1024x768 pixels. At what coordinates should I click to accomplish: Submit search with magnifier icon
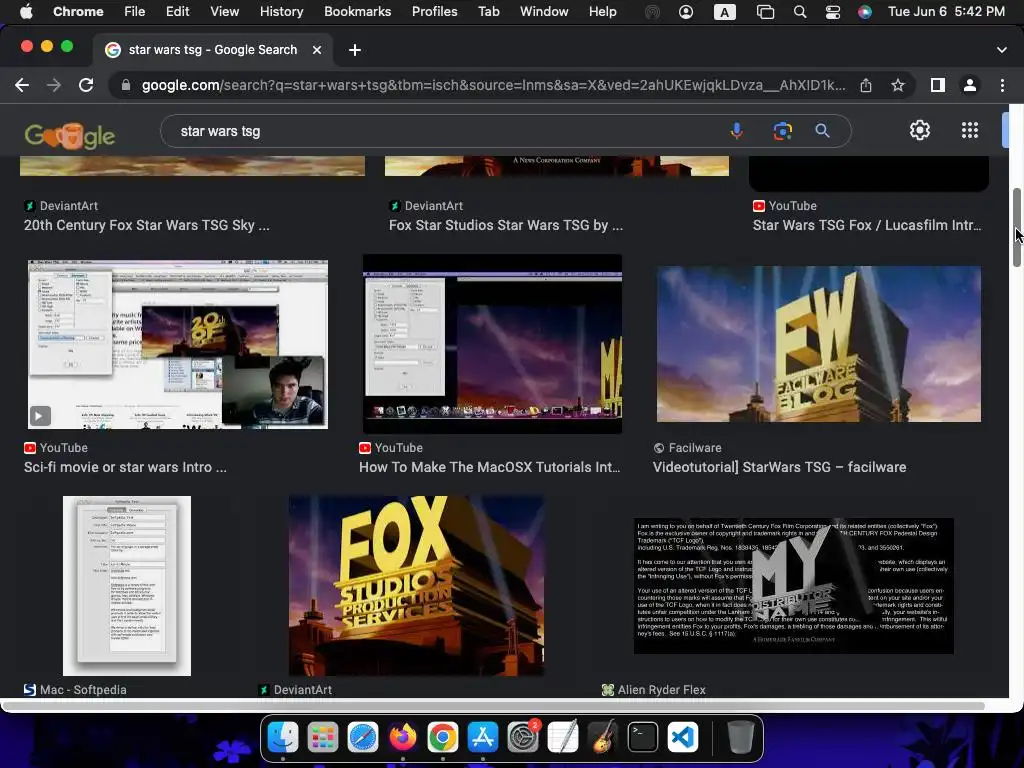(822, 131)
